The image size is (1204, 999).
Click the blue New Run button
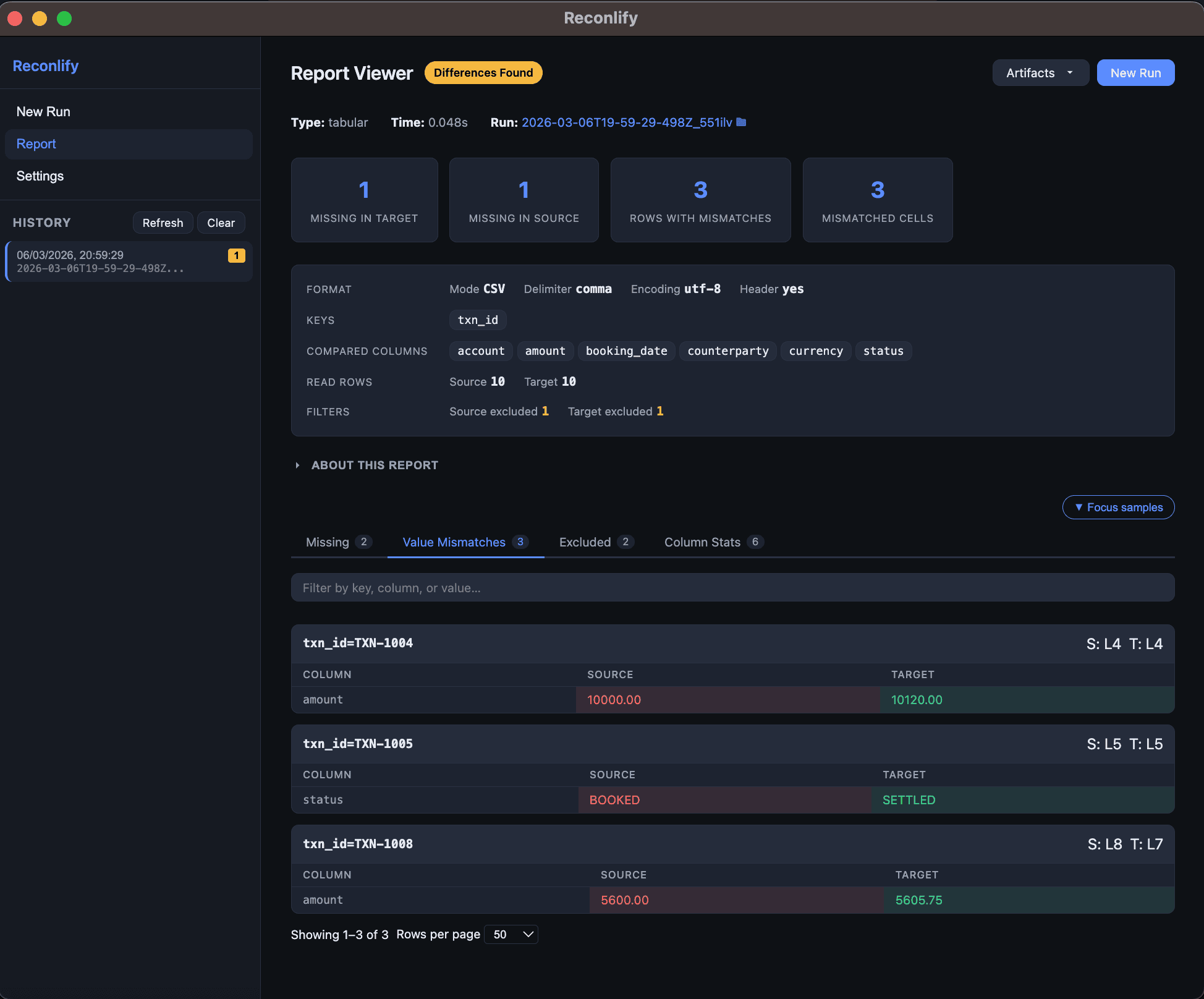point(1135,73)
